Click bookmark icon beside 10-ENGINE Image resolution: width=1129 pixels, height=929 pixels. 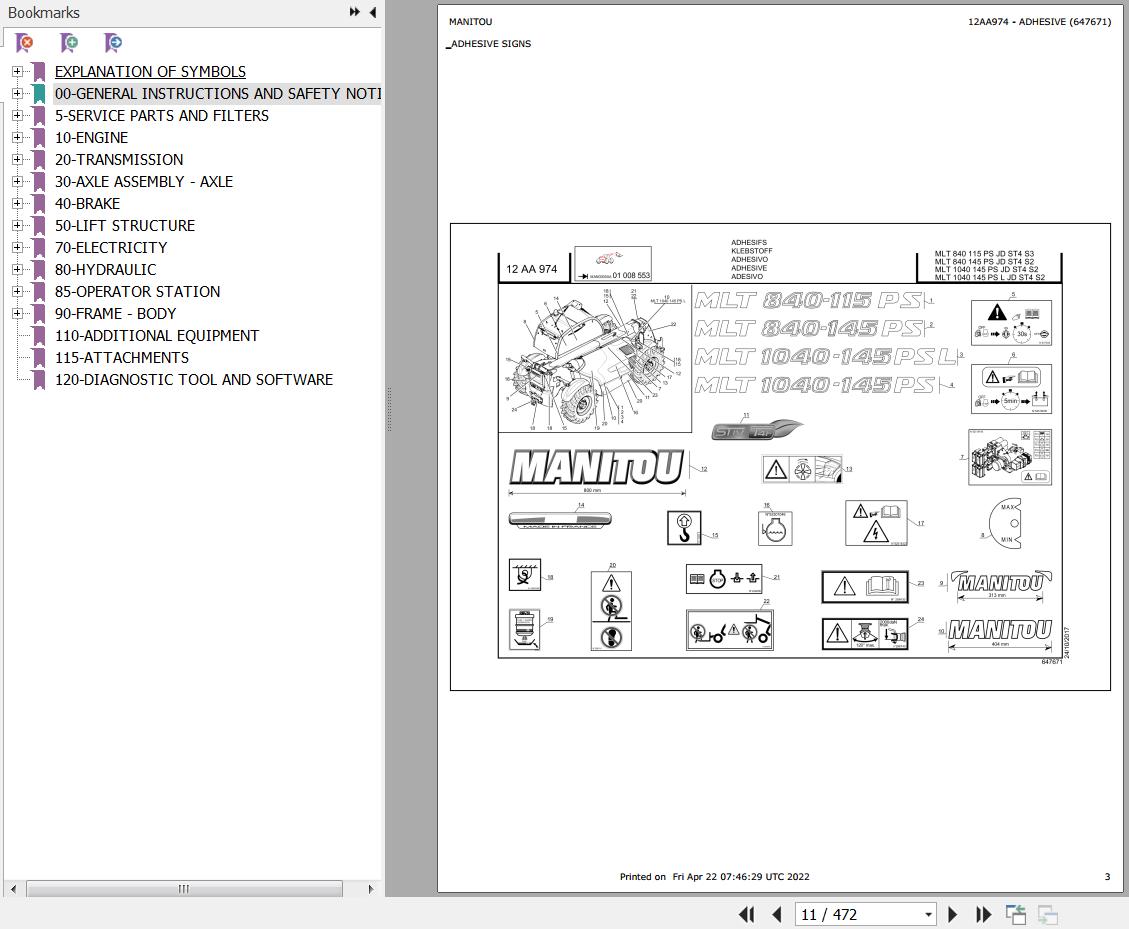pos(39,138)
